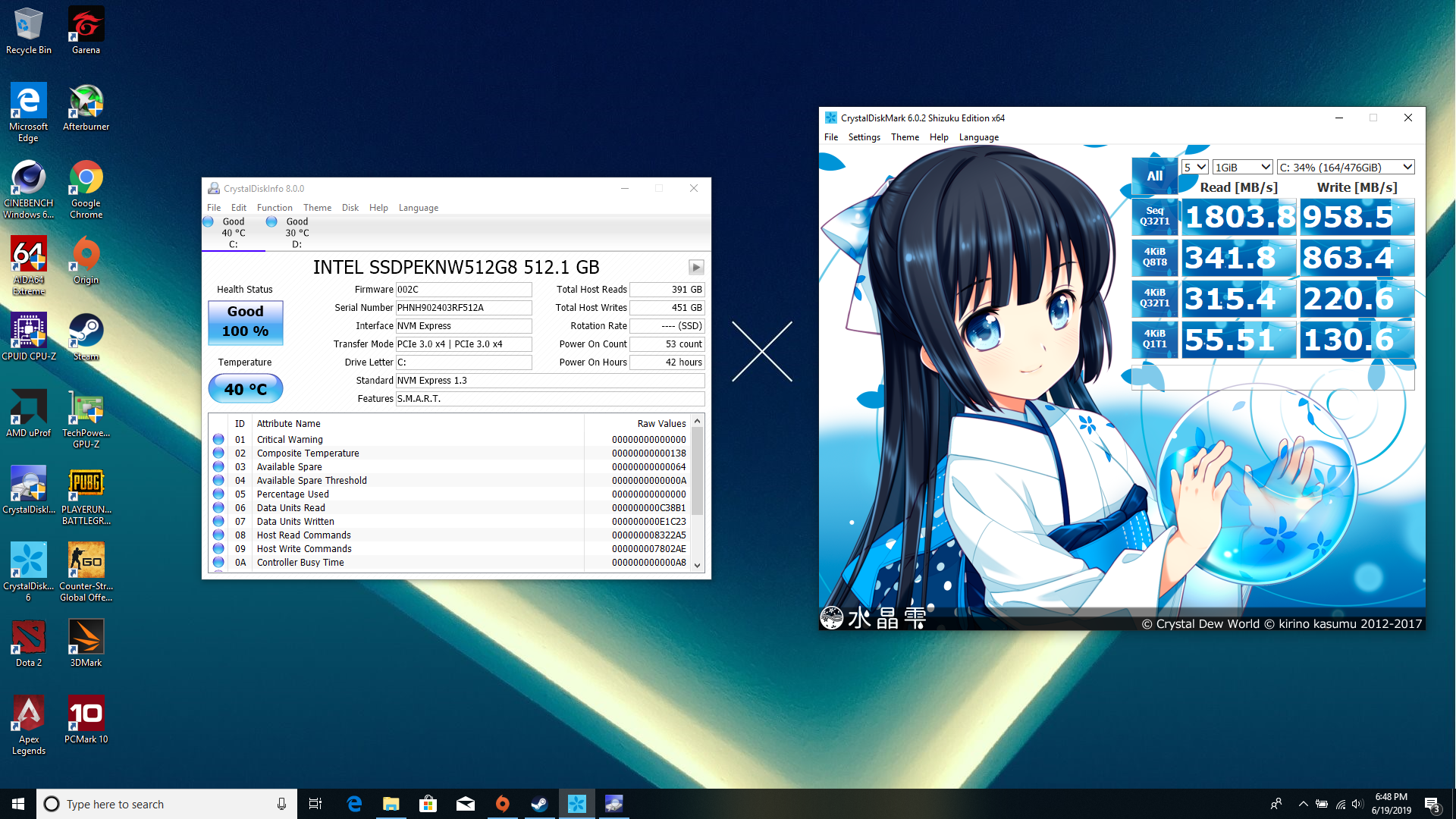1456x819 pixels.
Task: Open the test count dropdown showing 5
Action: (1195, 167)
